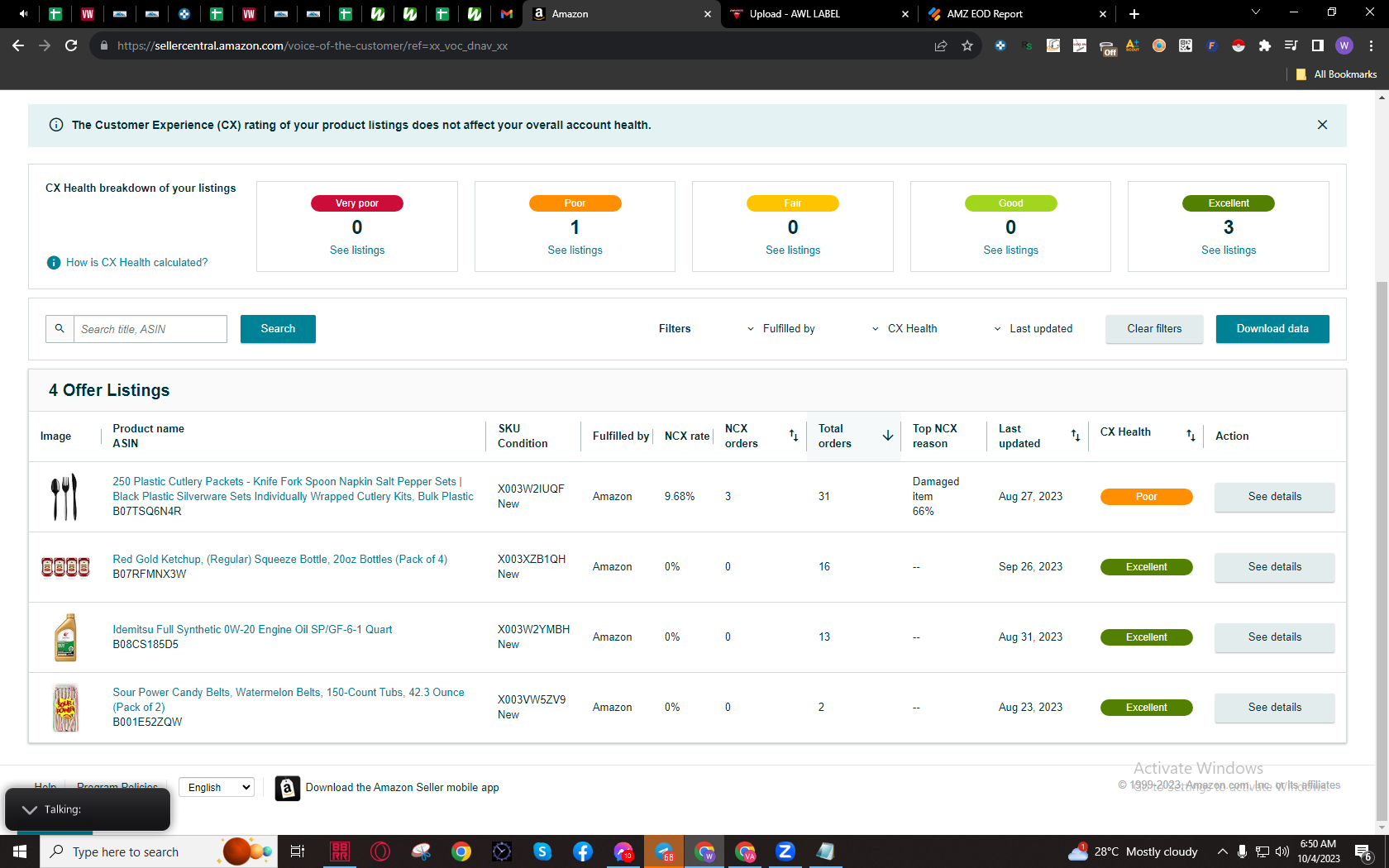Screen dimensions: 1389x868
Task: Open Opera browser from the taskbar
Action: 380,851
